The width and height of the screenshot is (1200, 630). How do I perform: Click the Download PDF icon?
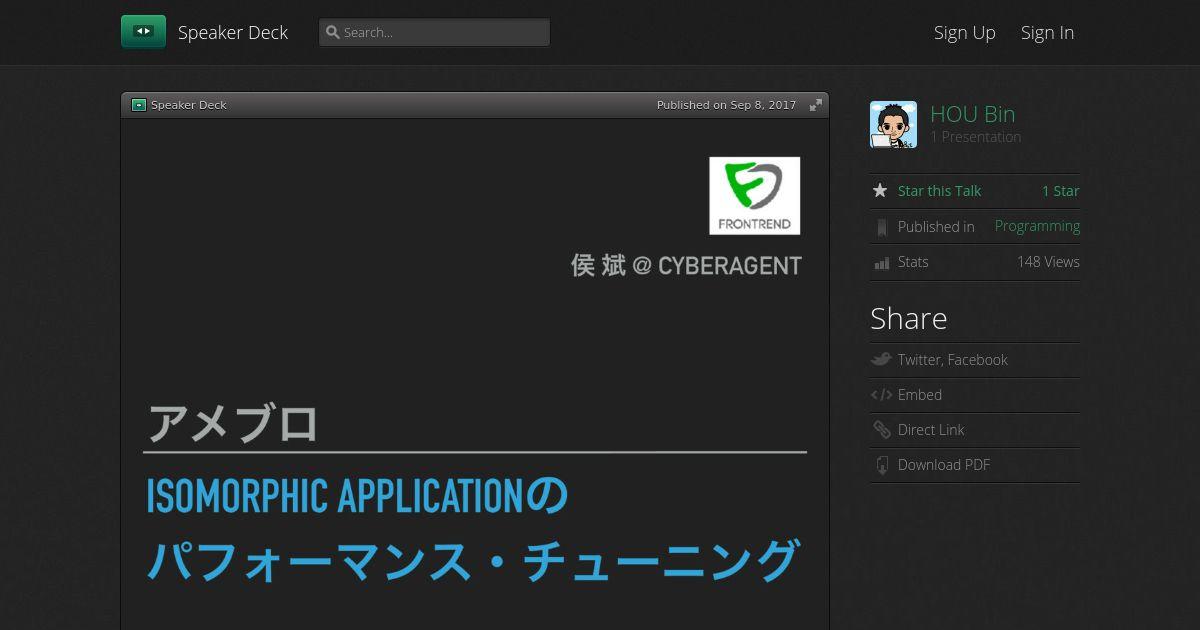(x=881, y=465)
